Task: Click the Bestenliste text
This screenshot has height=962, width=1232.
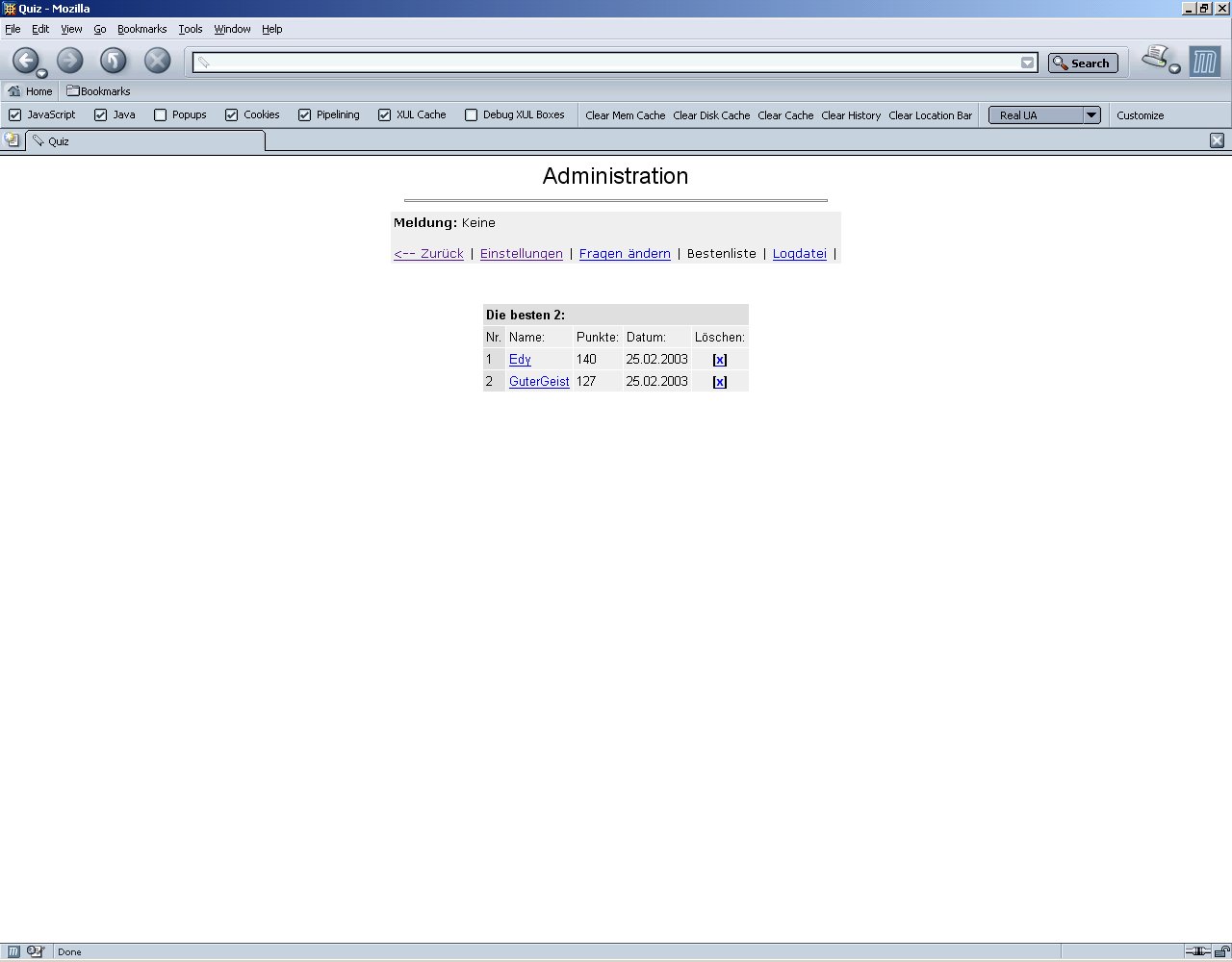Action: tap(722, 254)
